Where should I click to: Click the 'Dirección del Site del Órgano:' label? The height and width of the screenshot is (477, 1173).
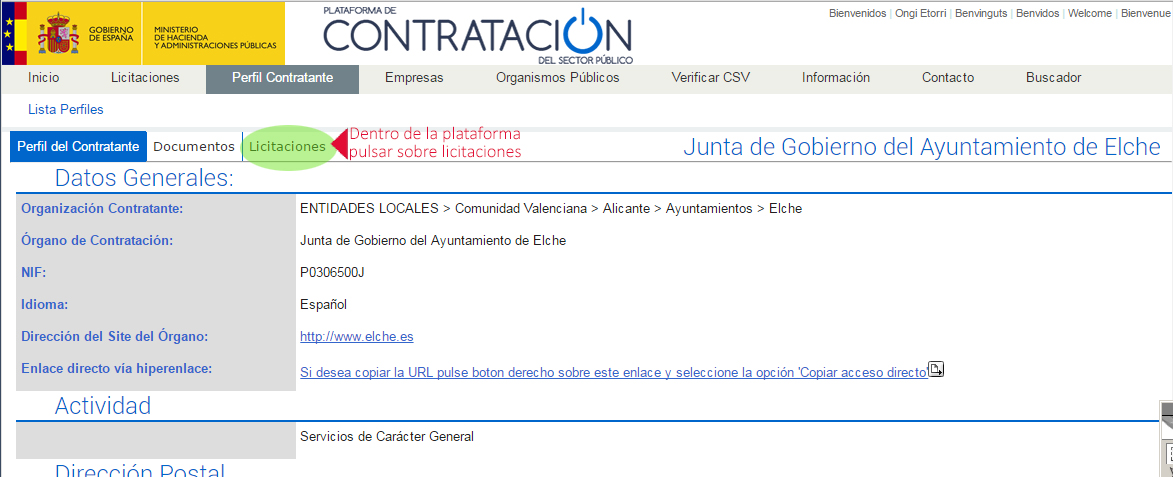115,337
